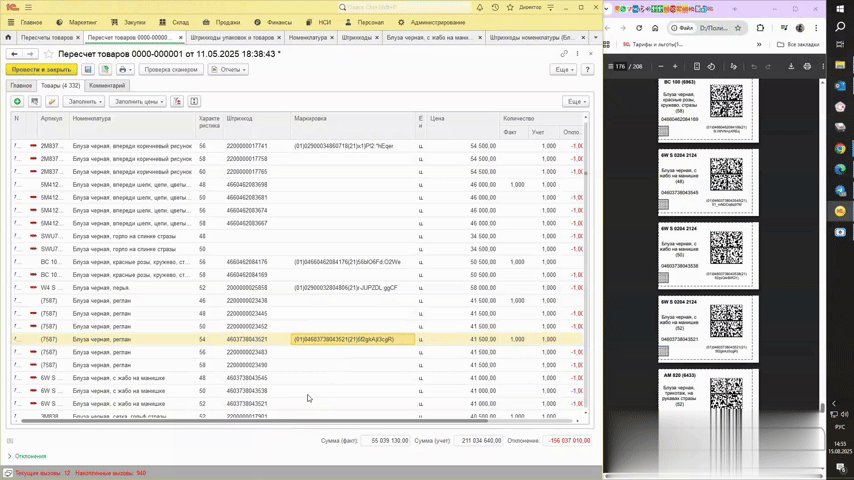The width and height of the screenshot is (854, 480).
Task: Show the list of all open 1C tabs
Action: (x=595, y=38)
